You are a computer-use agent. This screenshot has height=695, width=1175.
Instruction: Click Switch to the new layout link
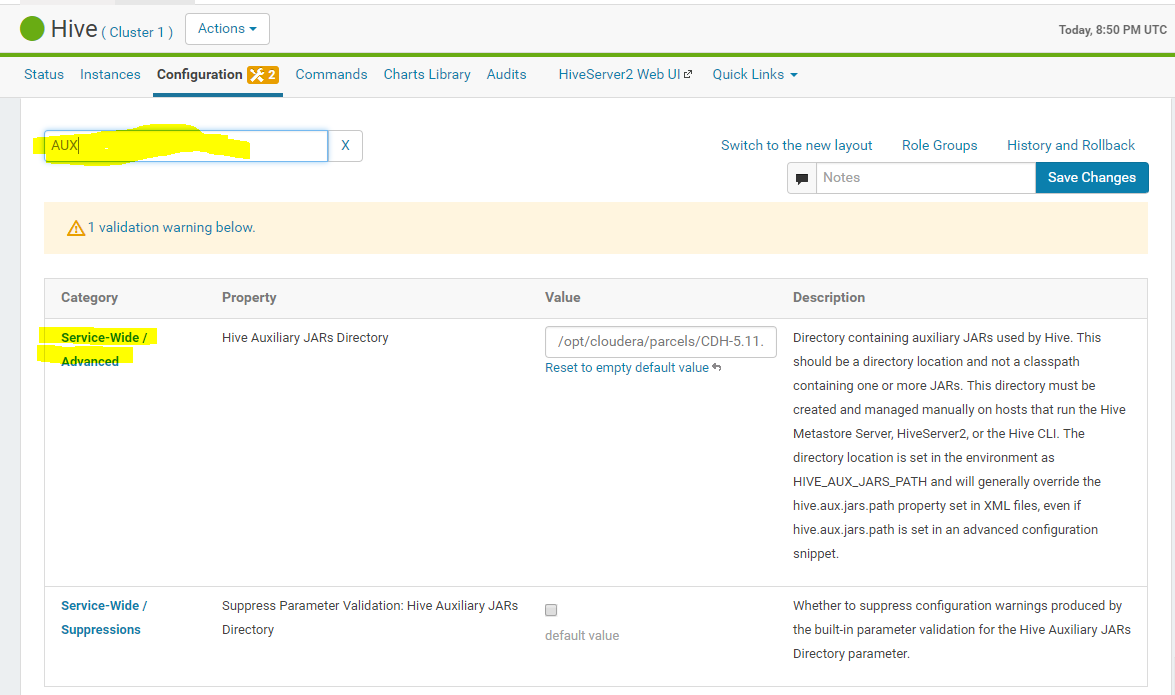[x=797, y=145]
